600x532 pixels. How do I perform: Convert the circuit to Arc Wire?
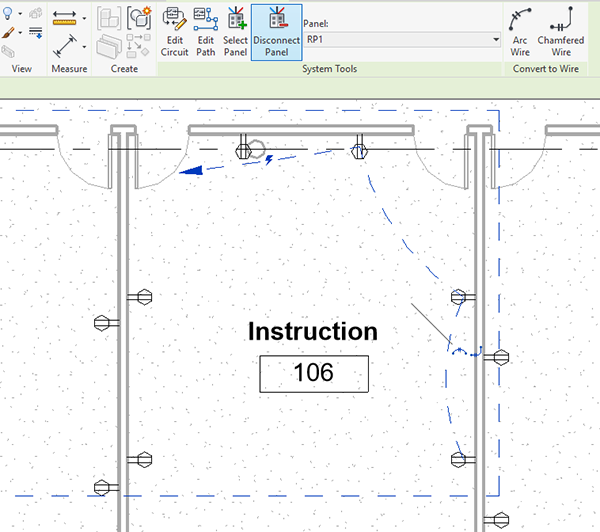pos(520,29)
